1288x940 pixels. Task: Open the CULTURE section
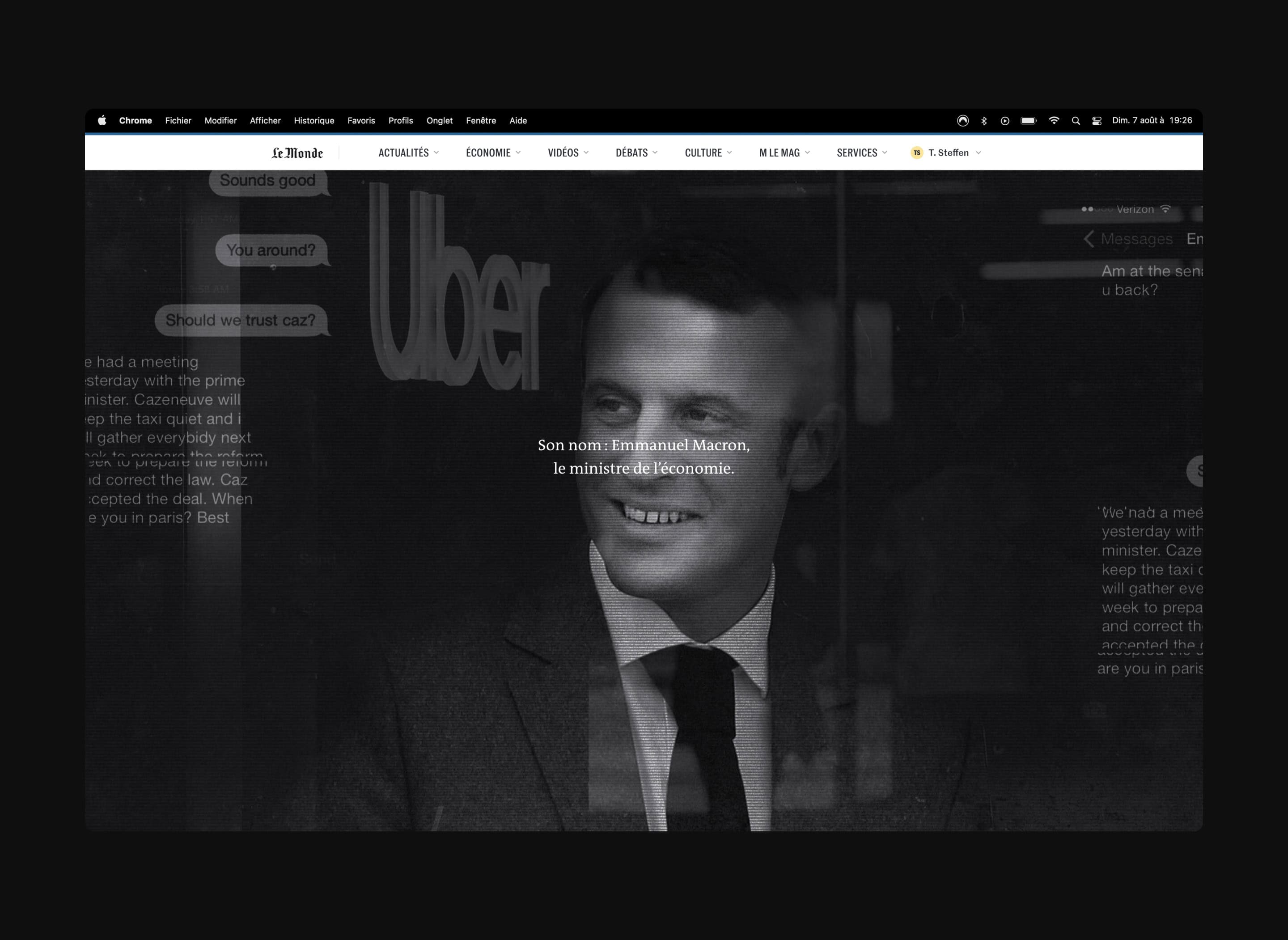tap(703, 152)
